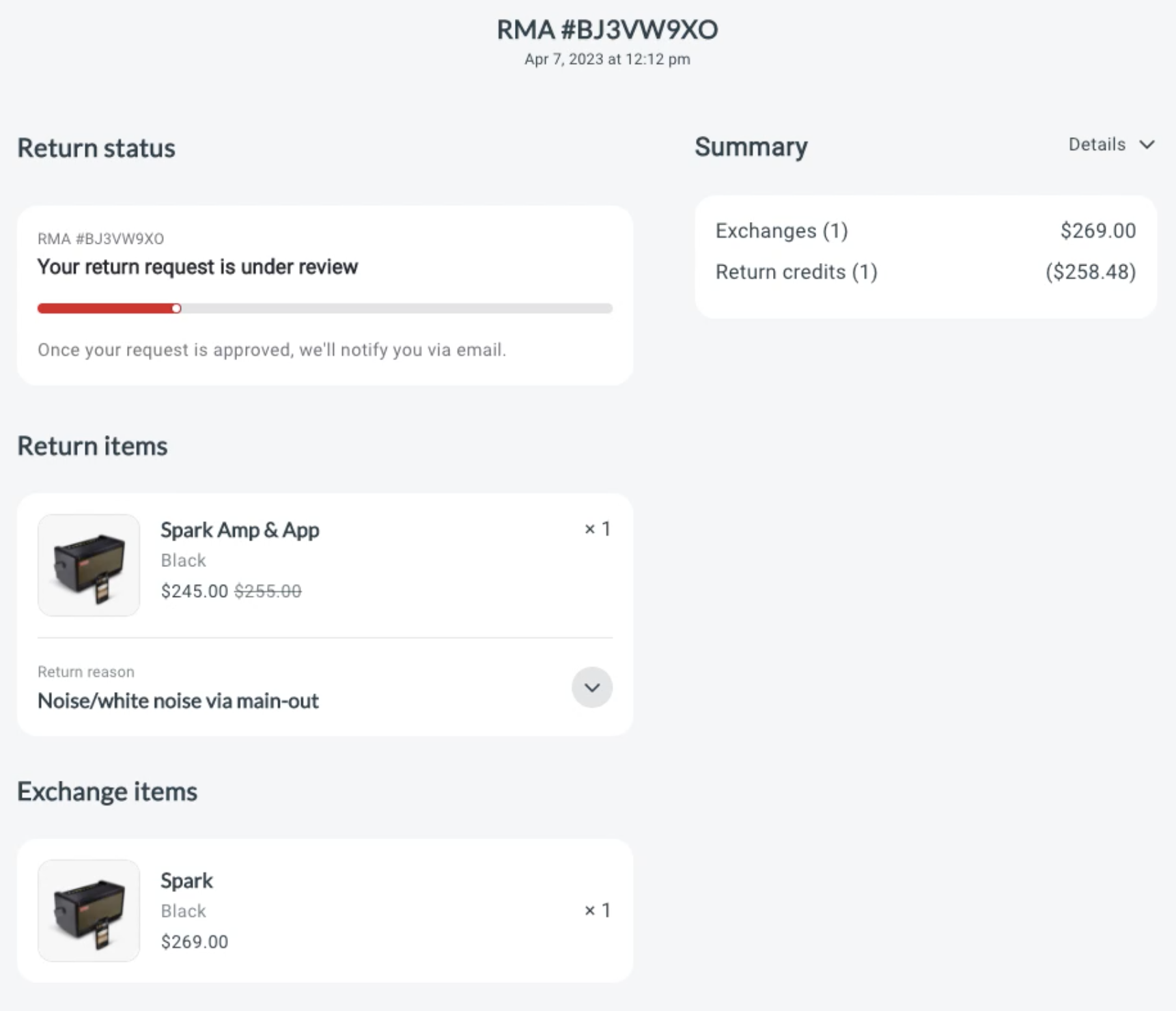The height and width of the screenshot is (1011, 1176).
Task: Click the $245.00 discounted price
Action: coord(194,591)
